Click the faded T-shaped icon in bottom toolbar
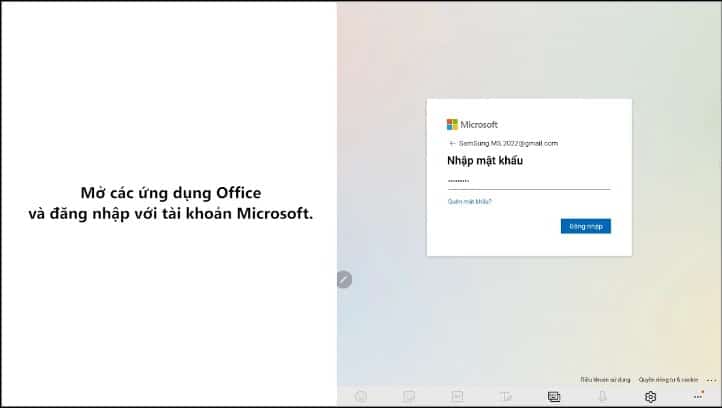The width and height of the screenshot is (722, 408). [506, 396]
